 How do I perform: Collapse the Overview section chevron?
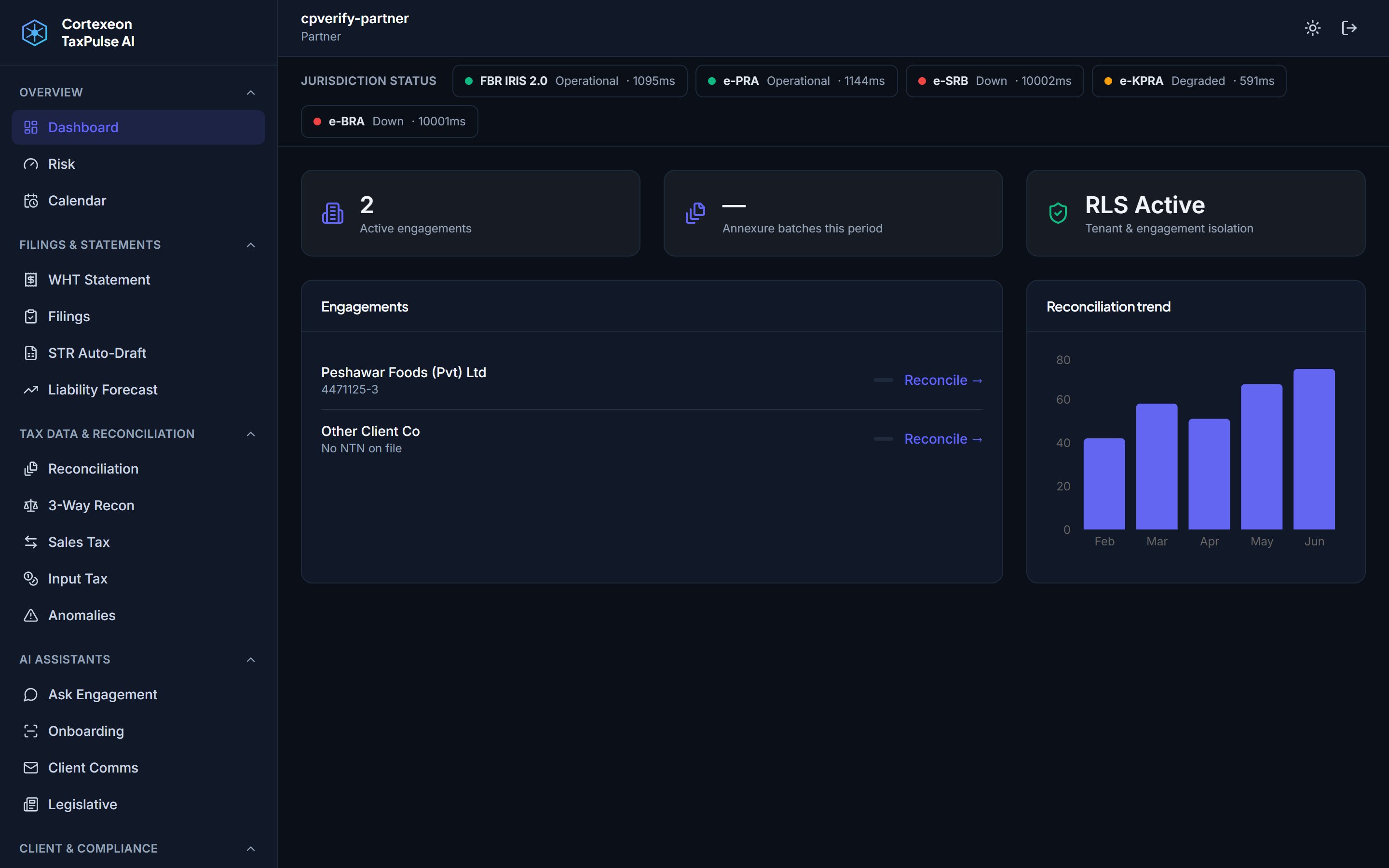(x=251, y=93)
